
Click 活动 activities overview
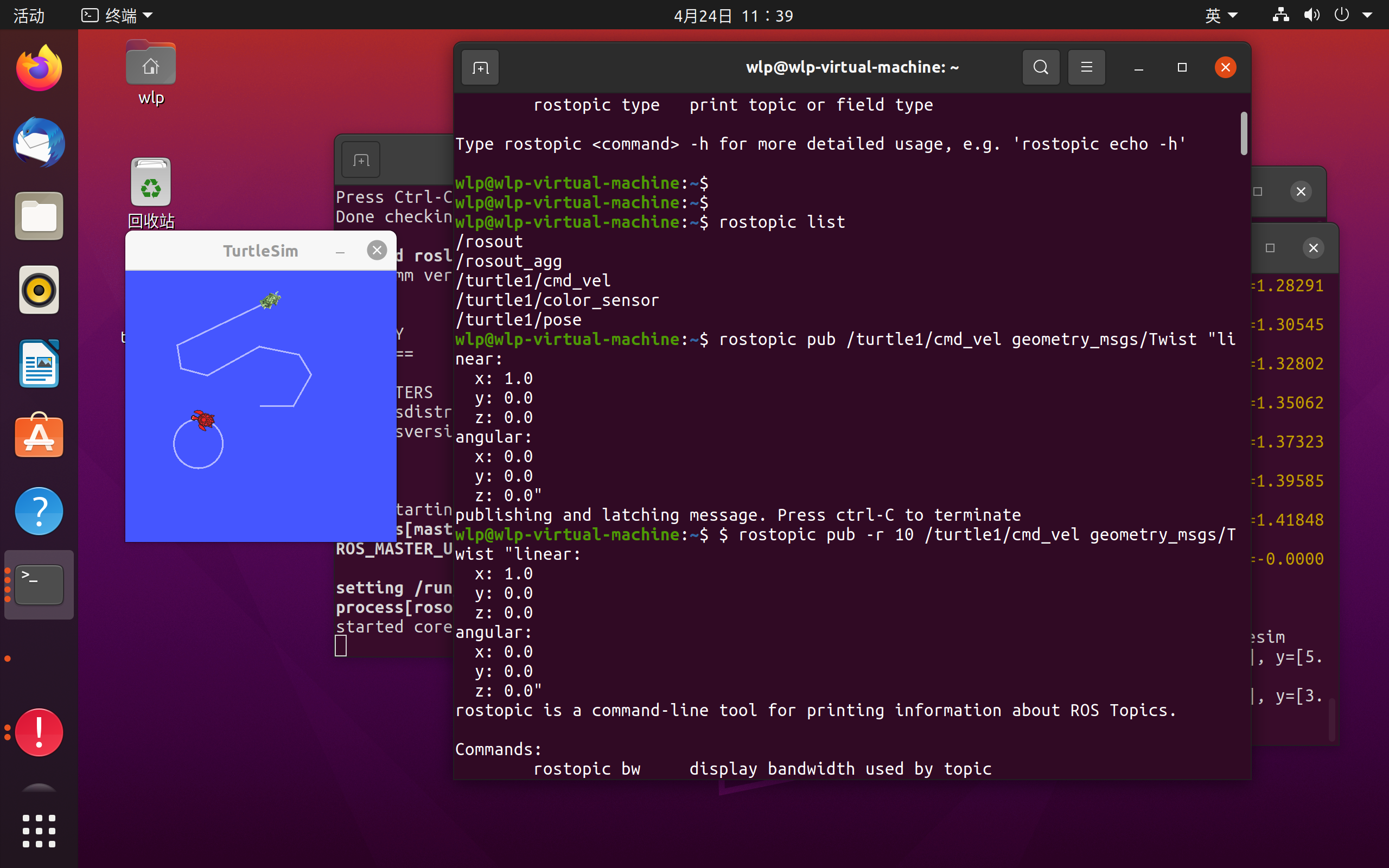tap(29, 16)
